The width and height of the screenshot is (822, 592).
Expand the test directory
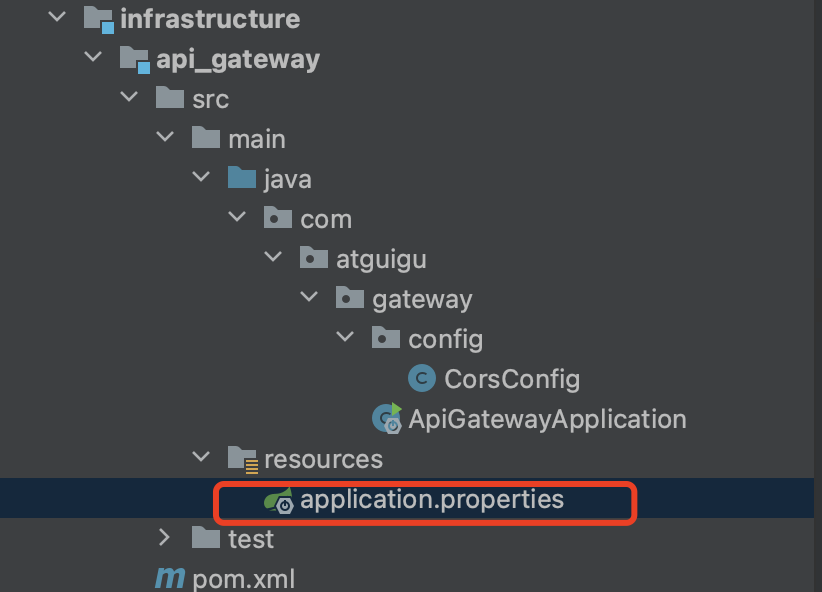click(164, 538)
